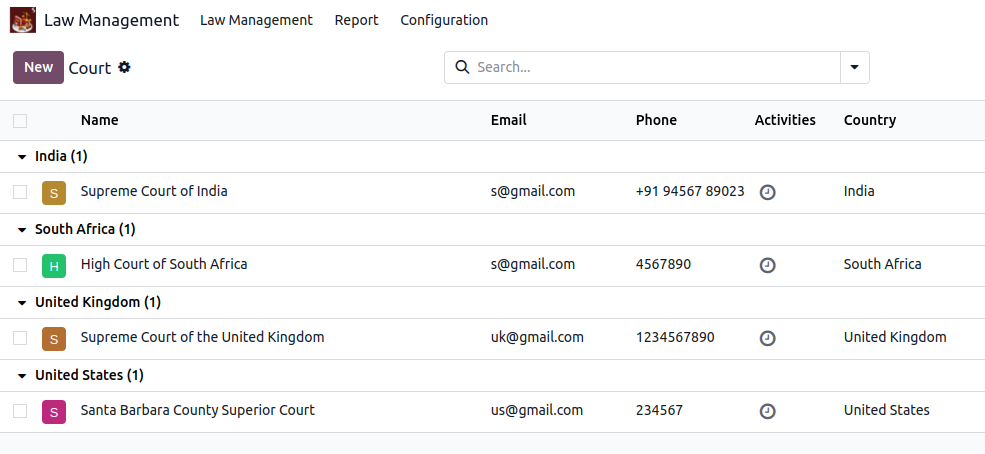Open activity clock for Santa Barbara court
Screen dimensions: 985x454
pos(767,411)
